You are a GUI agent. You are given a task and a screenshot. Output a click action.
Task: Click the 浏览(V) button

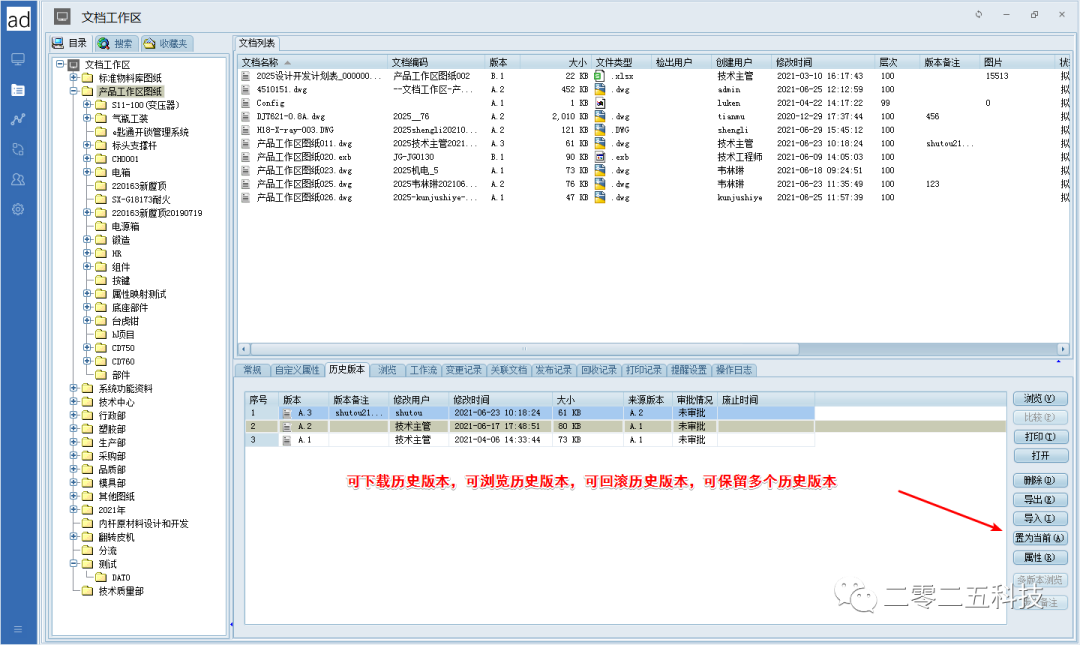point(1040,398)
